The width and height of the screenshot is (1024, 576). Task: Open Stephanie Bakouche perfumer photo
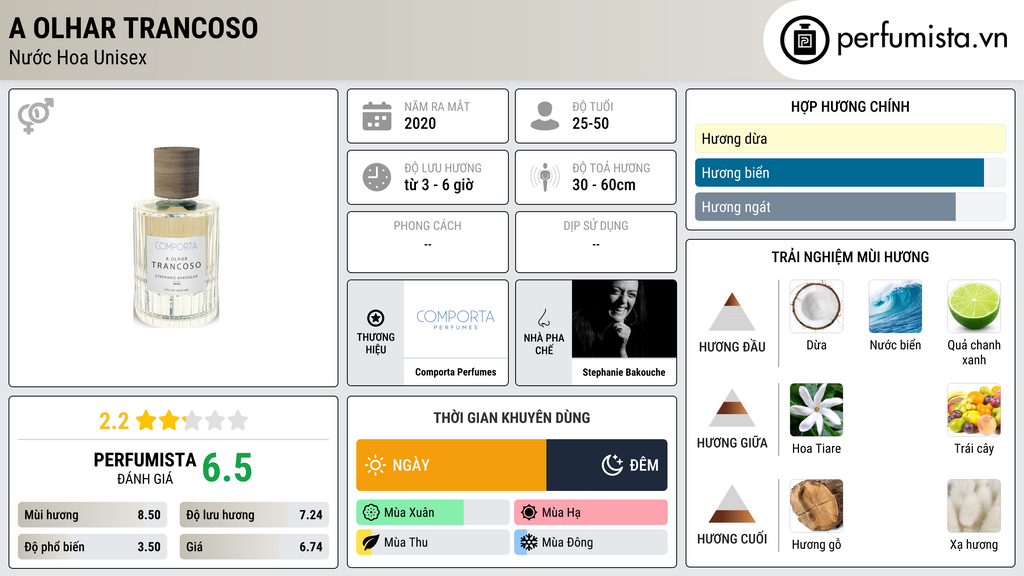[624, 319]
